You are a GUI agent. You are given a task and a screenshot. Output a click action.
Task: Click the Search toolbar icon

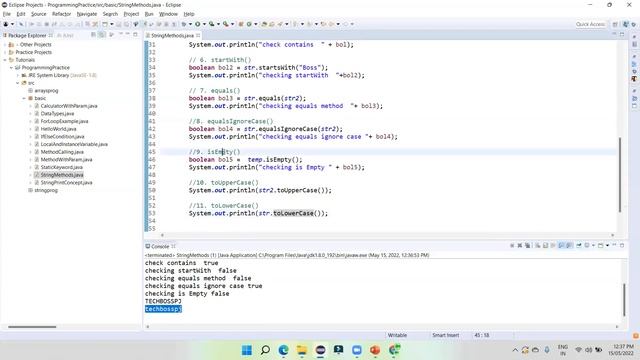[x=280, y=24]
